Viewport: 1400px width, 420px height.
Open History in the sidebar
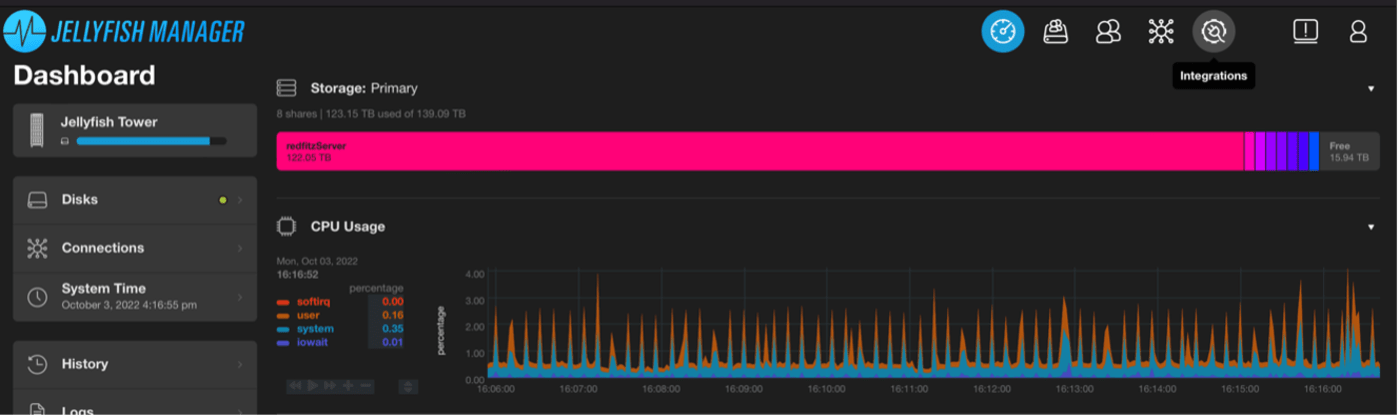[135, 364]
